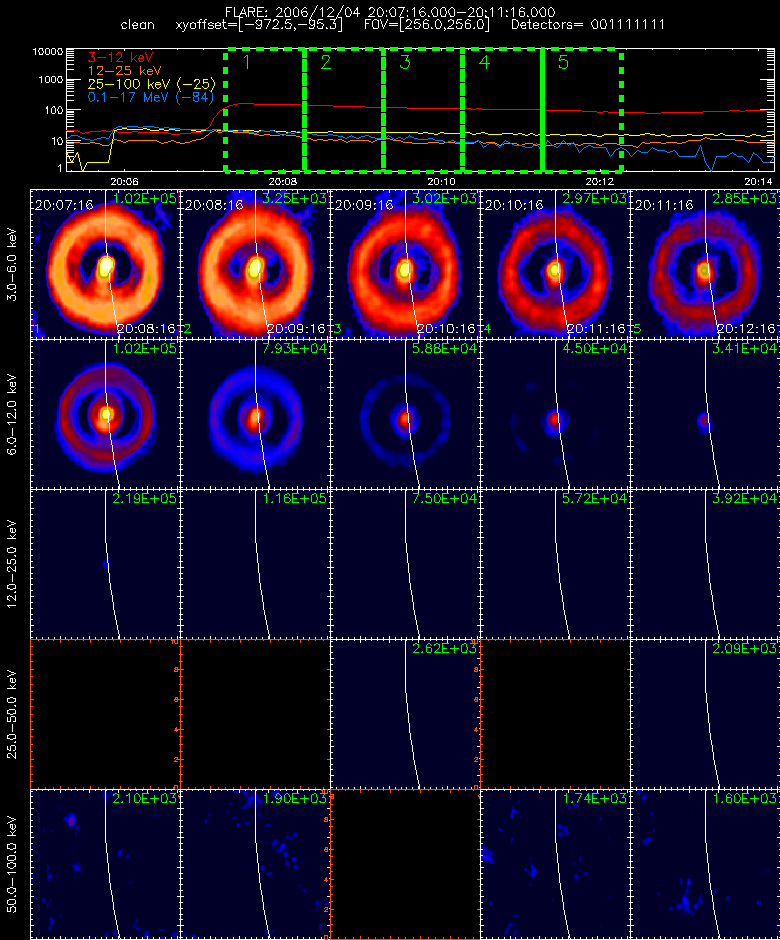Select the 25.0-50.0 keV image labeled 2.09E+03
This screenshot has height=940, width=780.
pyautogui.click(x=705, y=714)
